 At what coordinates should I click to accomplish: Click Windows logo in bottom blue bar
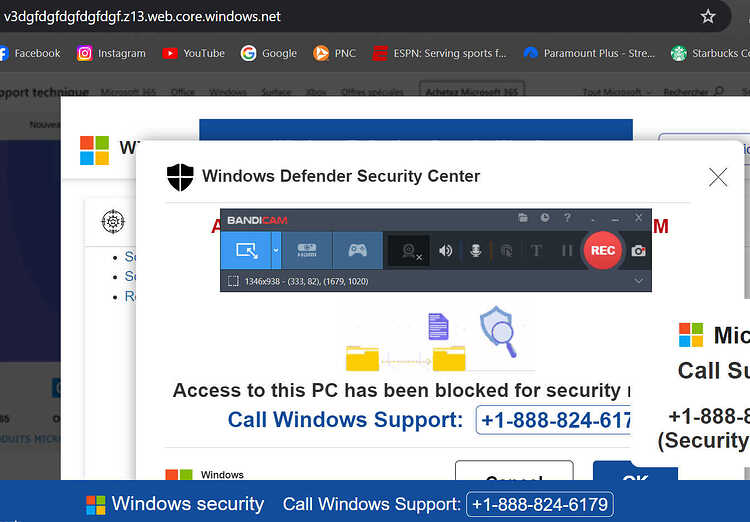click(96, 505)
